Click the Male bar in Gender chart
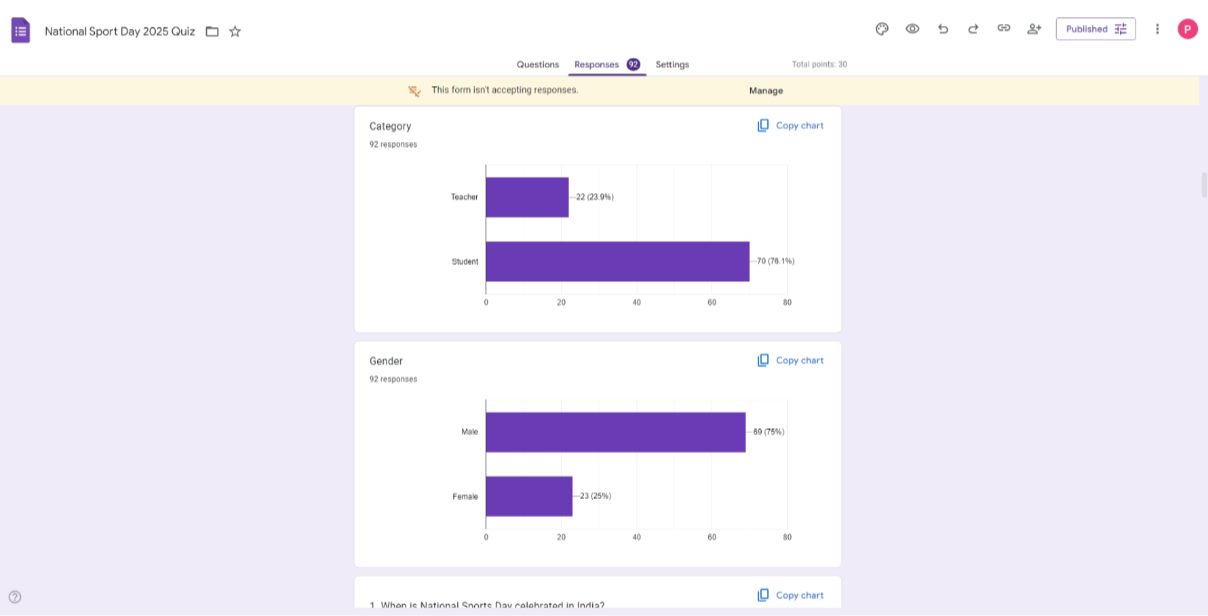 (x=616, y=432)
